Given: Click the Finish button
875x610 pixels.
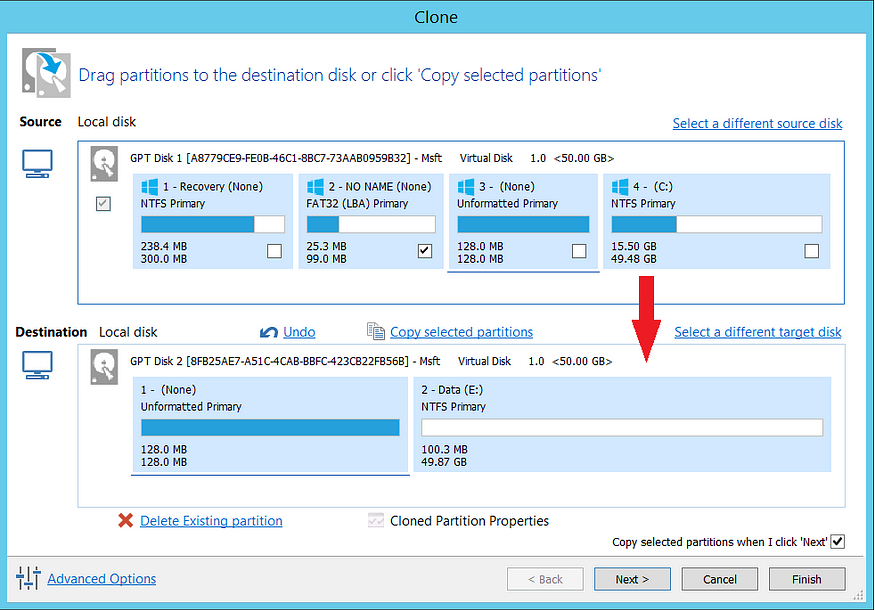Looking at the screenshot, I should (x=807, y=579).
